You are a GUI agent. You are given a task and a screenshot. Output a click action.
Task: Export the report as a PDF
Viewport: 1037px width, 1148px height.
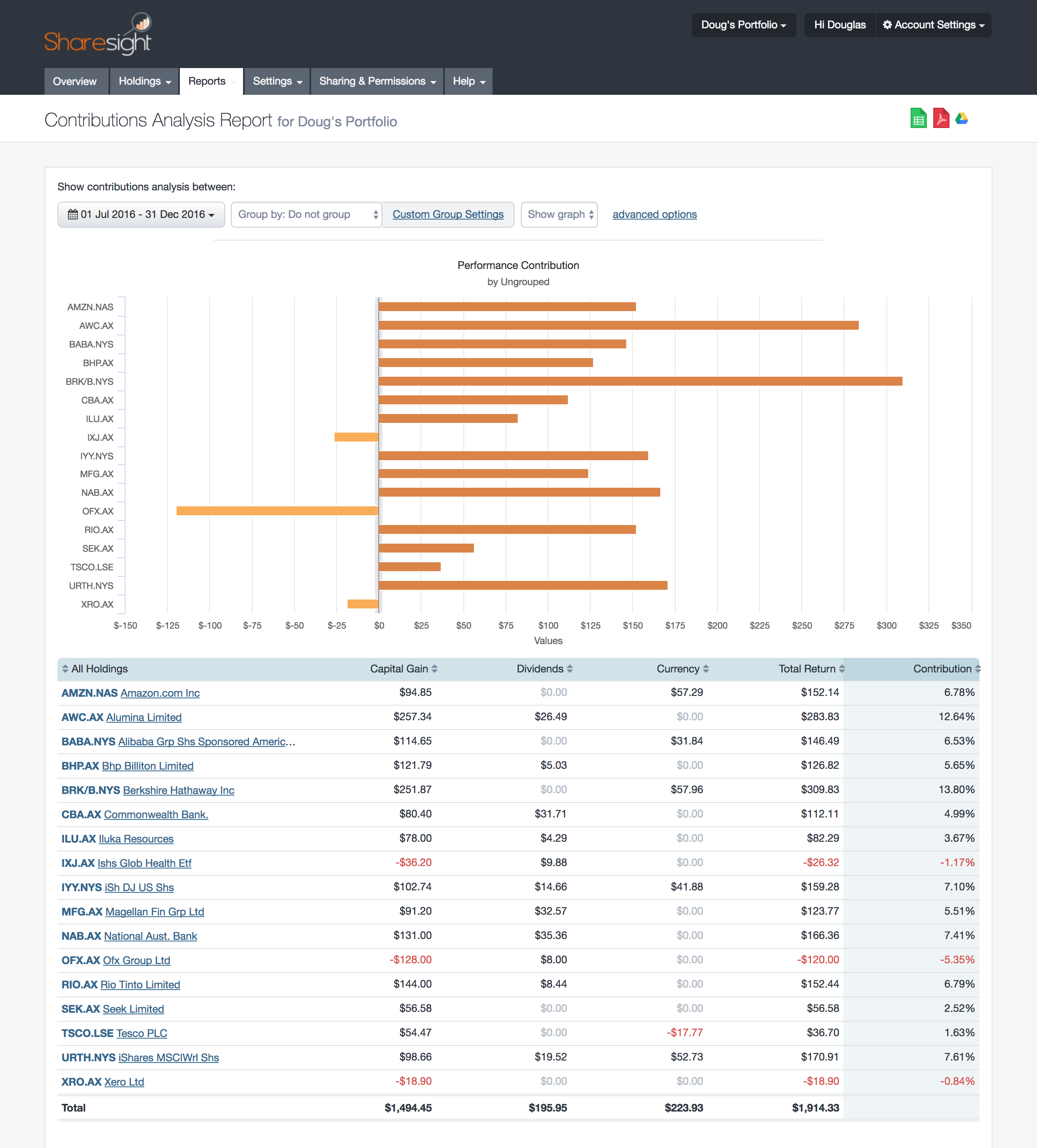[x=941, y=118]
